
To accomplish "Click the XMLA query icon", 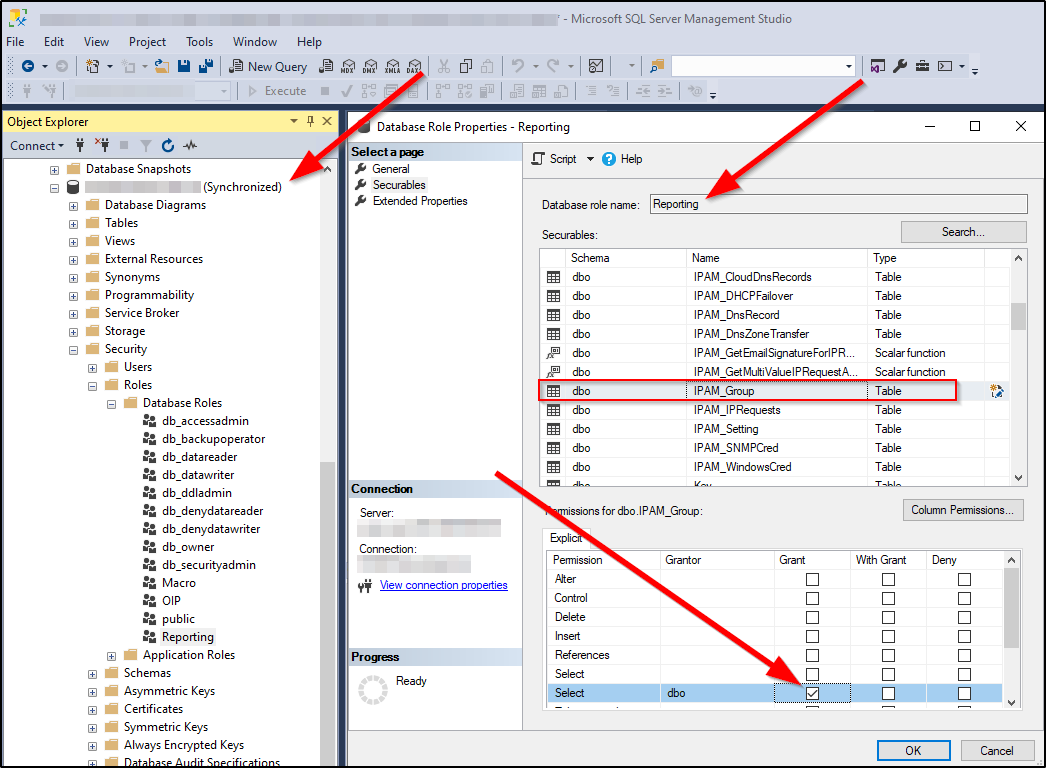I will tap(392, 66).
